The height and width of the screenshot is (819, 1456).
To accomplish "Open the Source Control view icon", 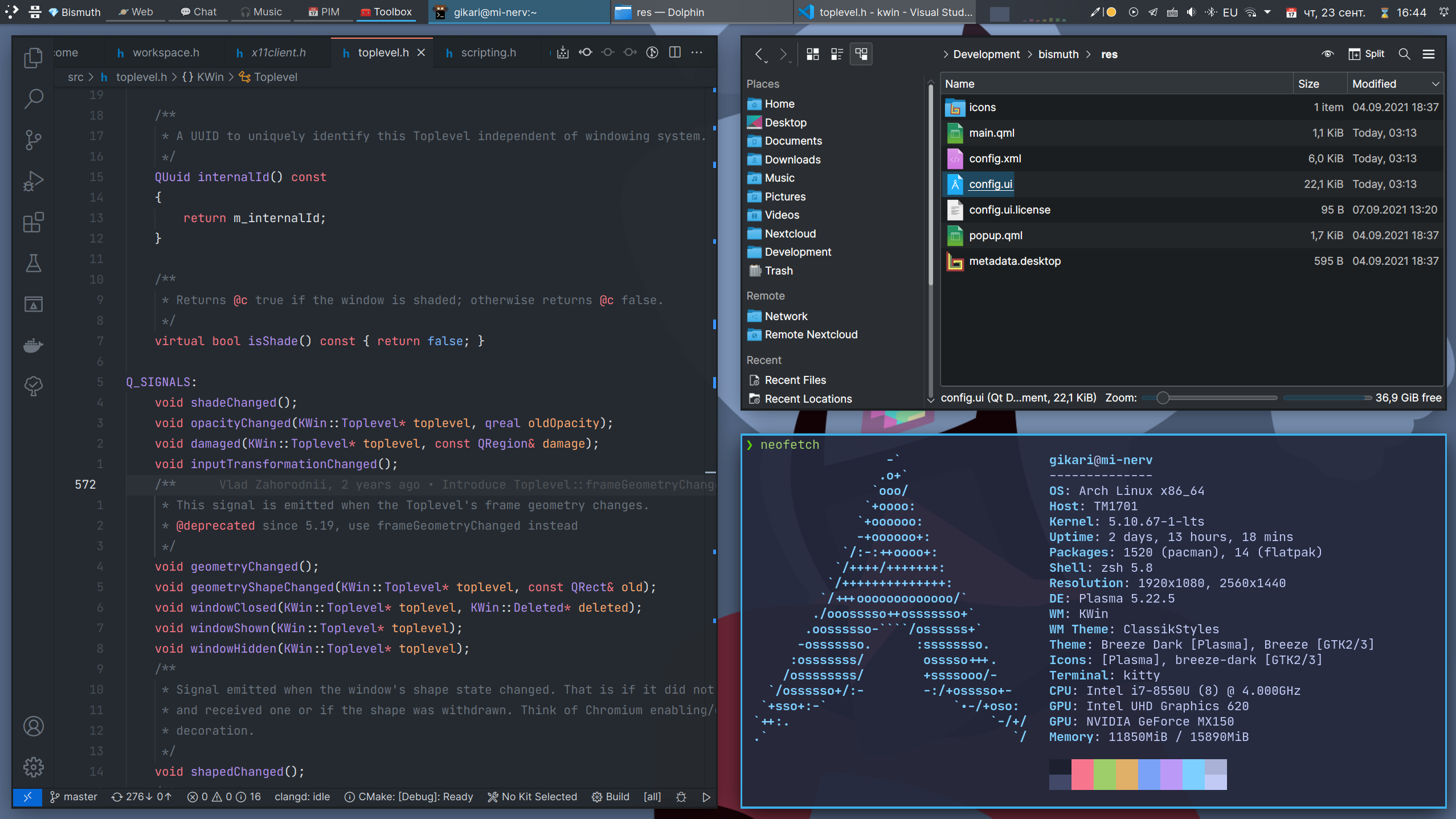I will pos(34,140).
